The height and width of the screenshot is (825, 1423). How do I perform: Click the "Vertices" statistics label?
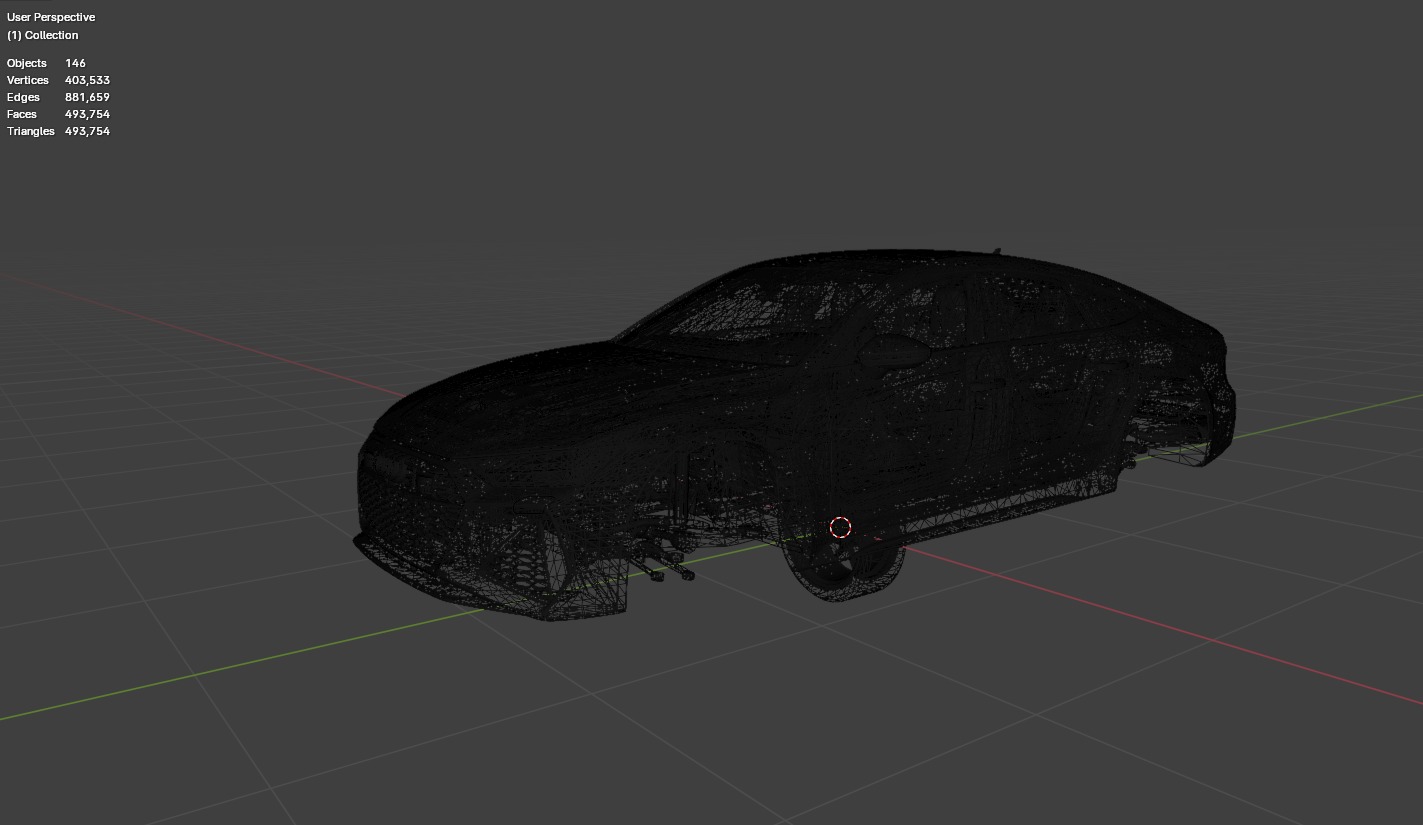(x=28, y=80)
